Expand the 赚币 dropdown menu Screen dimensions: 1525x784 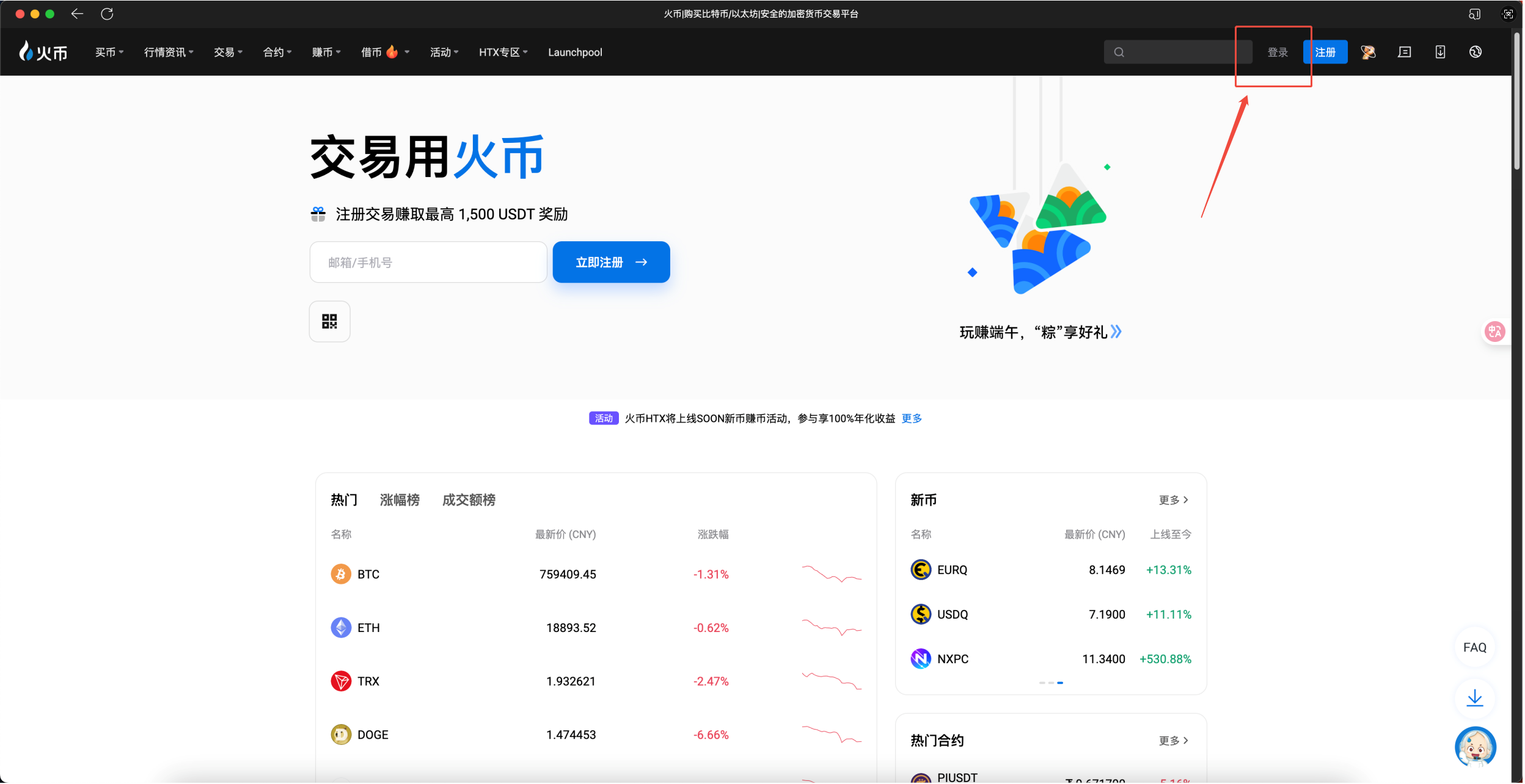pos(326,52)
